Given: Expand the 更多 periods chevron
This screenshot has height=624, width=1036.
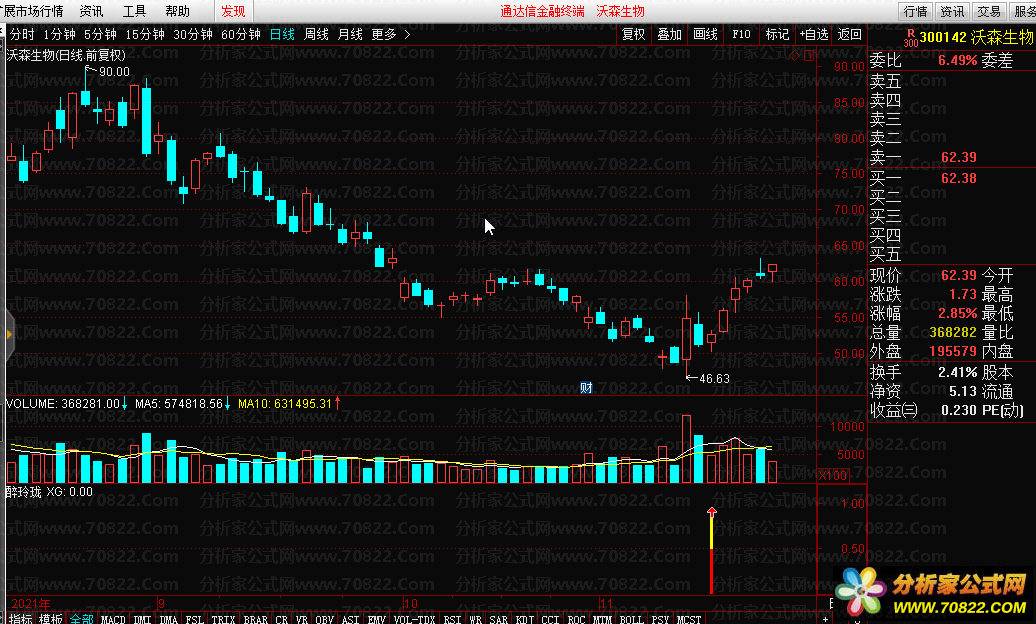Looking at the screenshot, I should coord(407,34).
